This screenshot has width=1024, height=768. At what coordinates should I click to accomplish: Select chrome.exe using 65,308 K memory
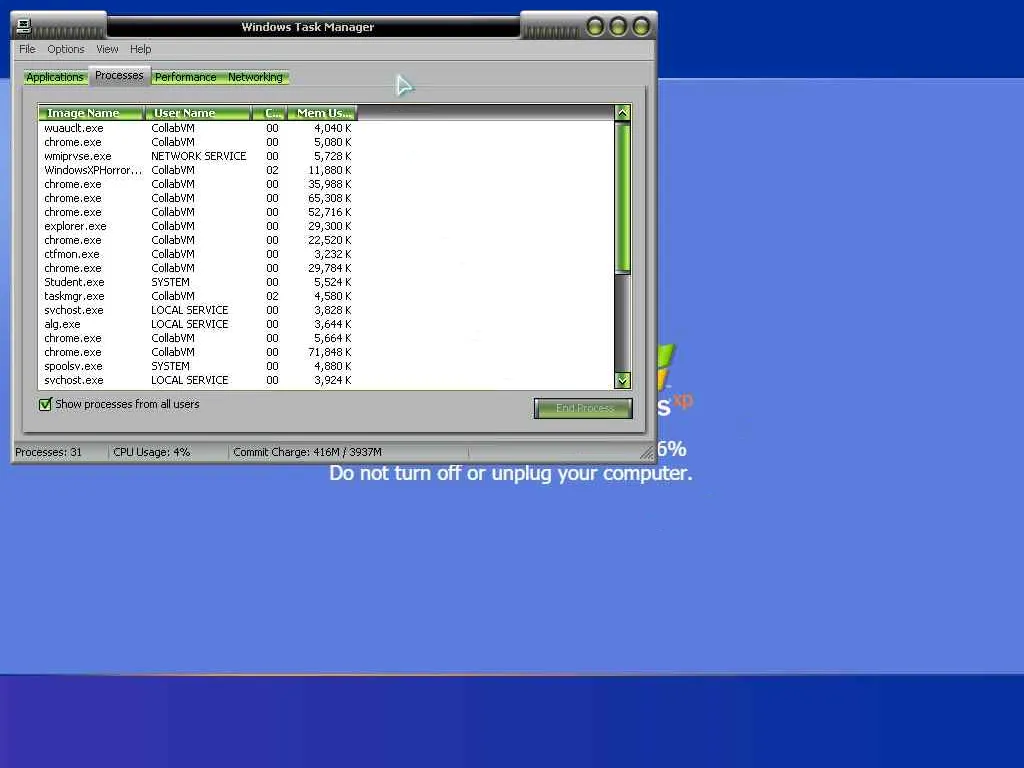(x=197, y=198)
